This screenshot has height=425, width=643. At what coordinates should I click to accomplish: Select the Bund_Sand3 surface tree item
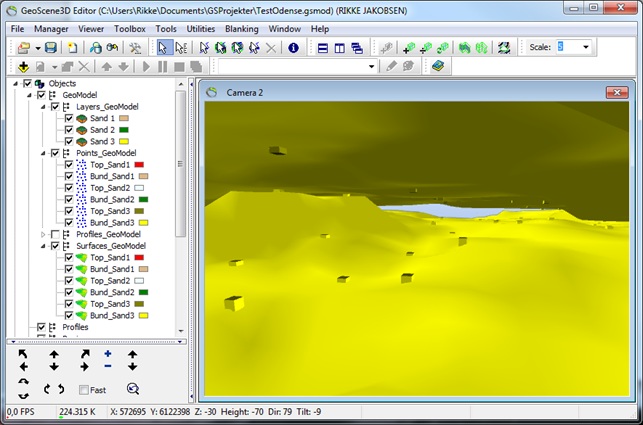[x=112, y=315]
